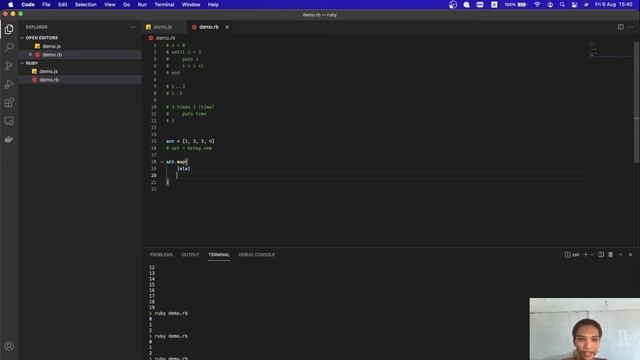Fold the arr.map block at line 18

[x=162, y=162]
